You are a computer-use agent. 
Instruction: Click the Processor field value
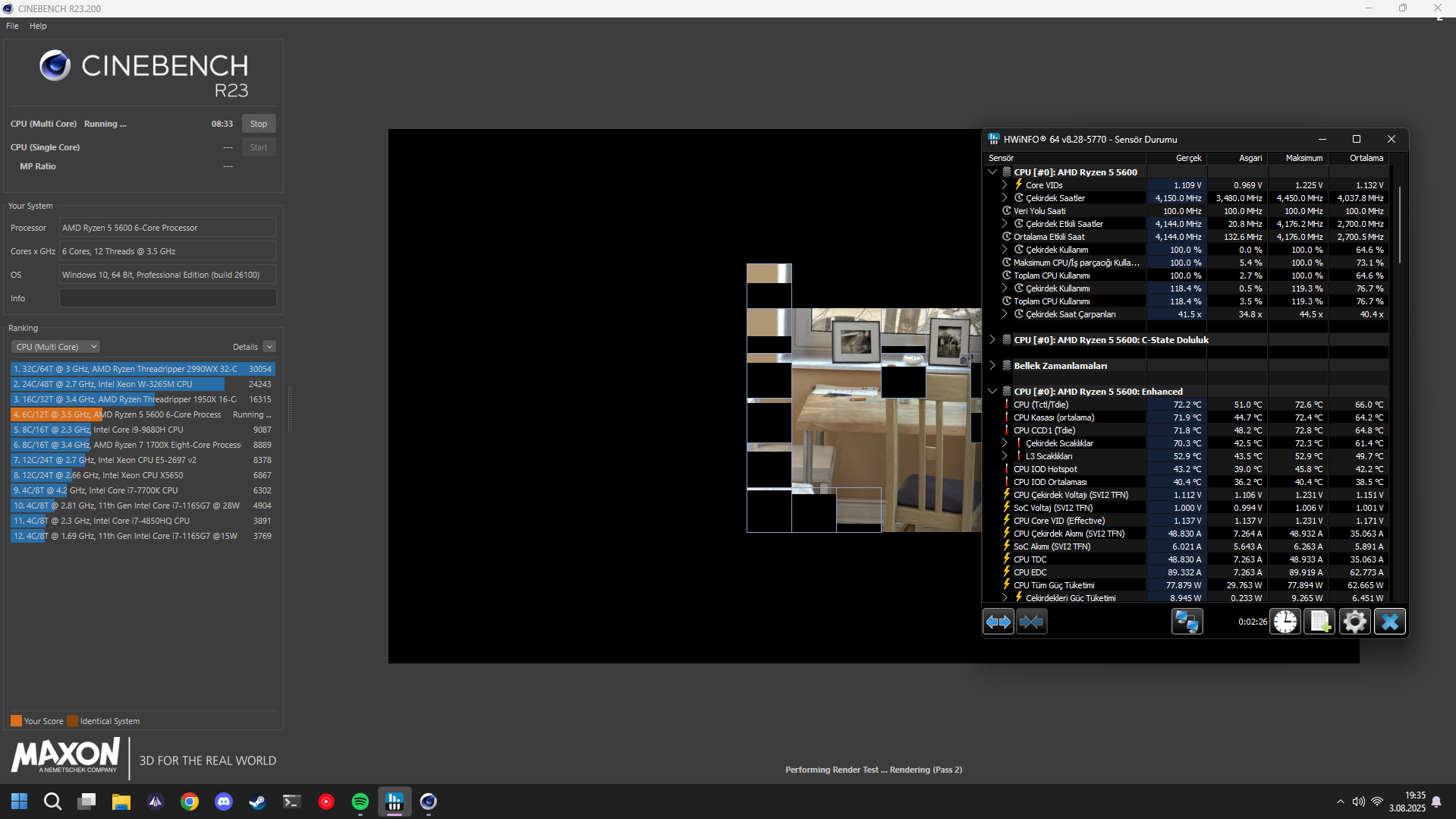(x=168, y=228)
